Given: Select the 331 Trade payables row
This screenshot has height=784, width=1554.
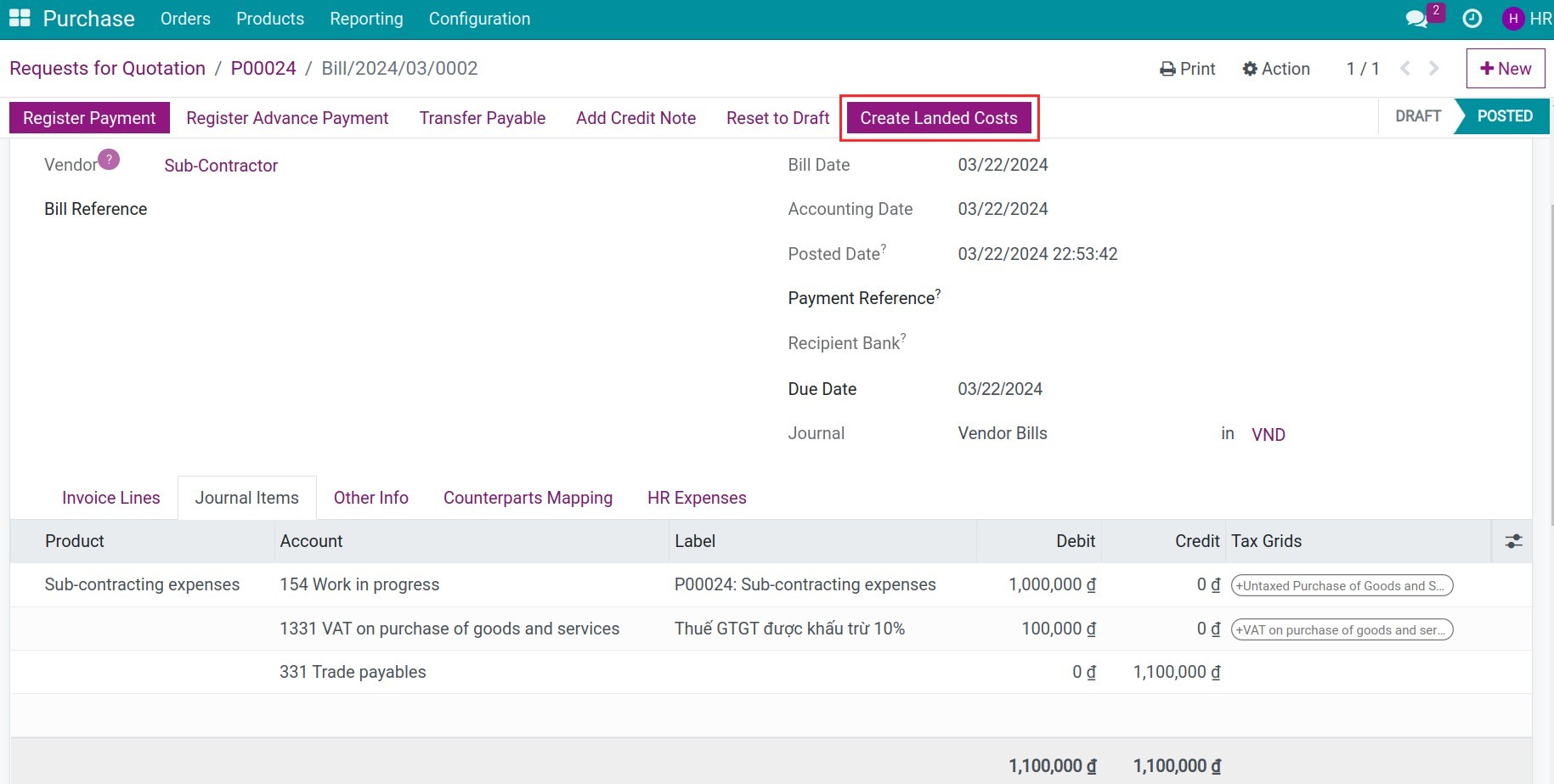Looking at the screenshot, I should click(771, 672).
